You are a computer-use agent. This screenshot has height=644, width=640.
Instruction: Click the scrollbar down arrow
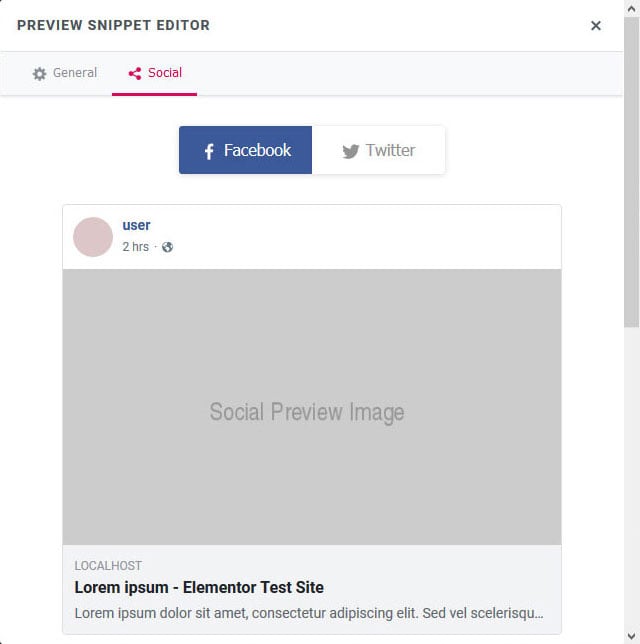click(631, 636)
